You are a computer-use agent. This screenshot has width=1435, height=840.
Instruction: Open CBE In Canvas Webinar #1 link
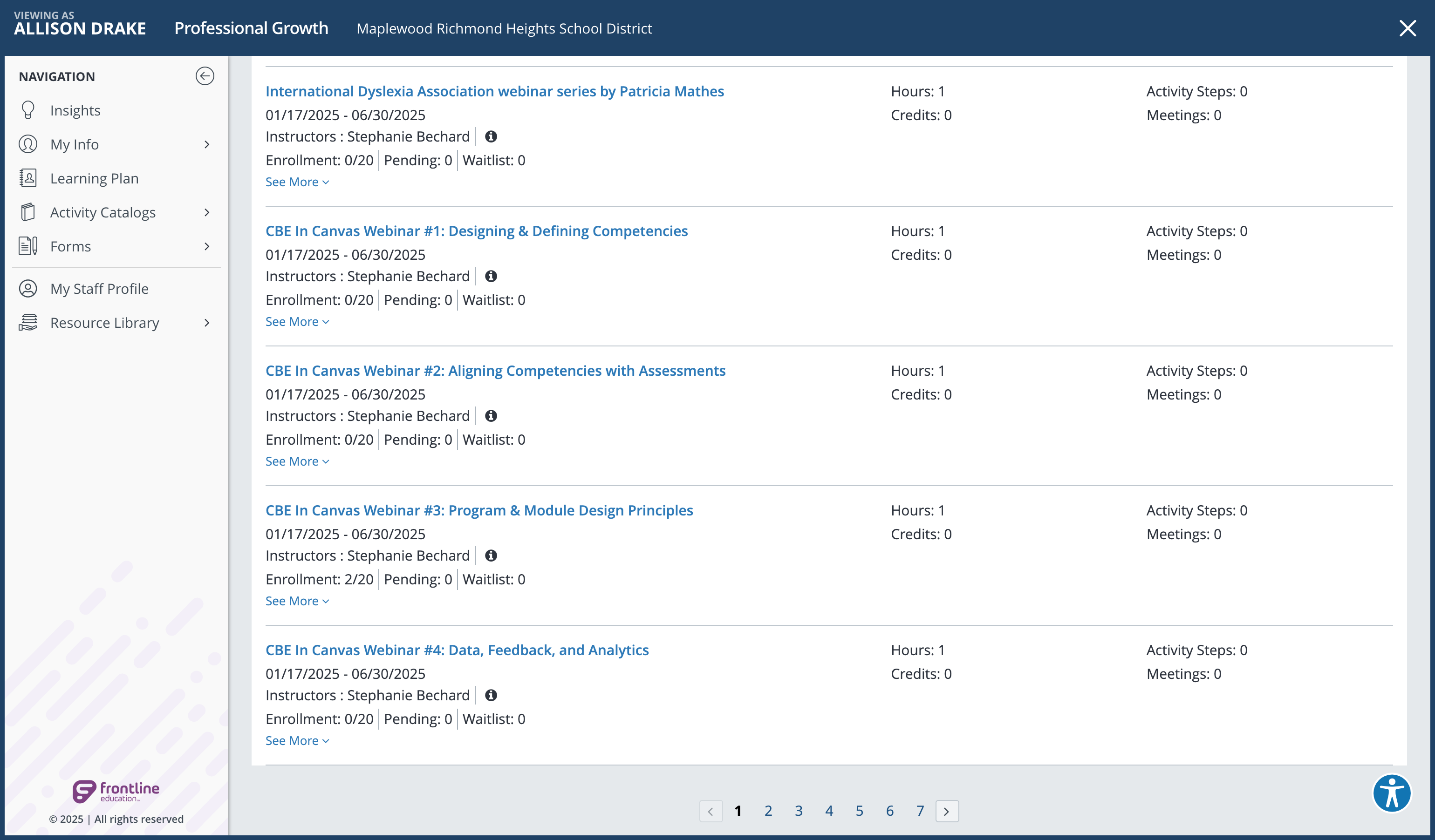(x=477, y=231)
